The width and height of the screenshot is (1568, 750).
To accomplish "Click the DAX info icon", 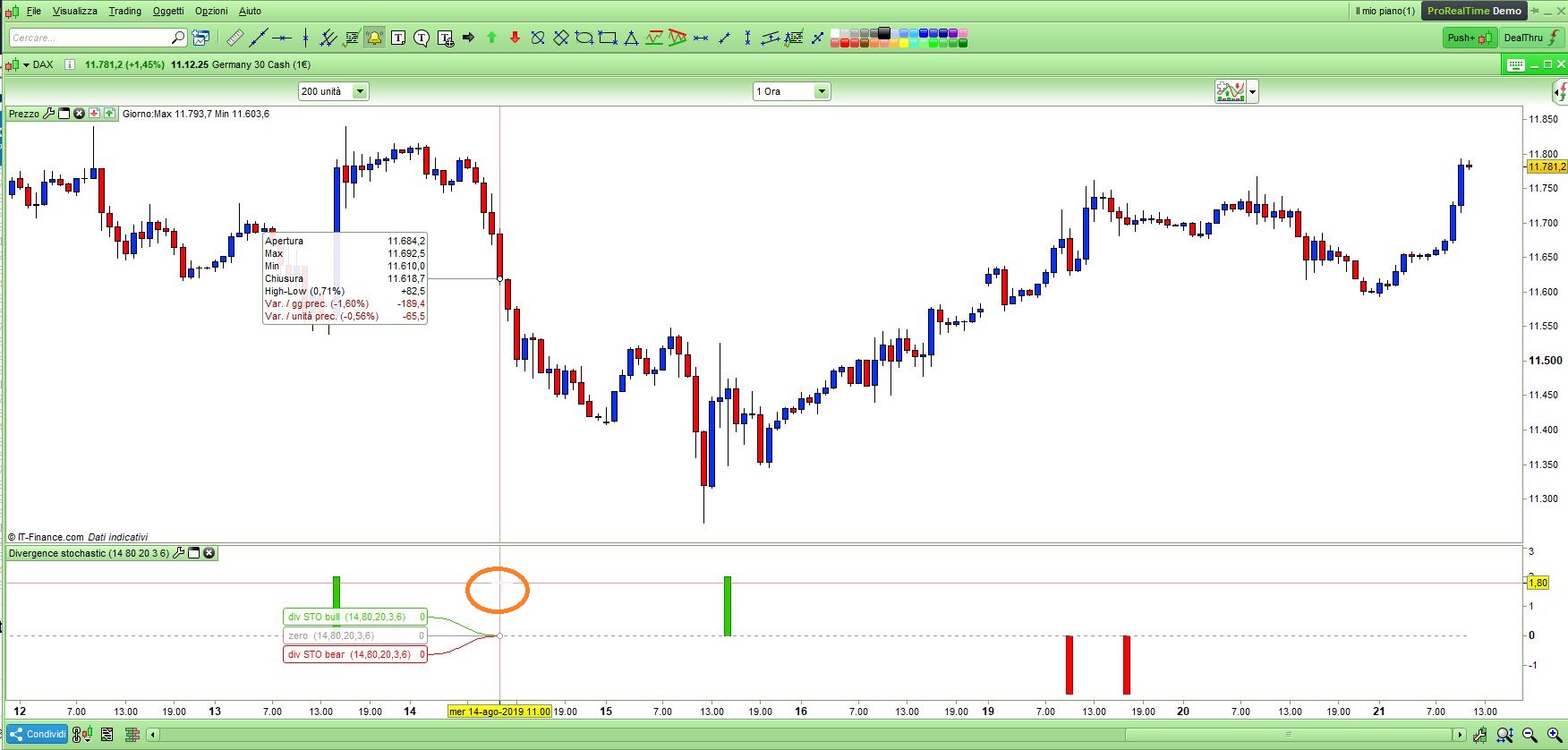I will pyautogui.click(x=70, y=64).
